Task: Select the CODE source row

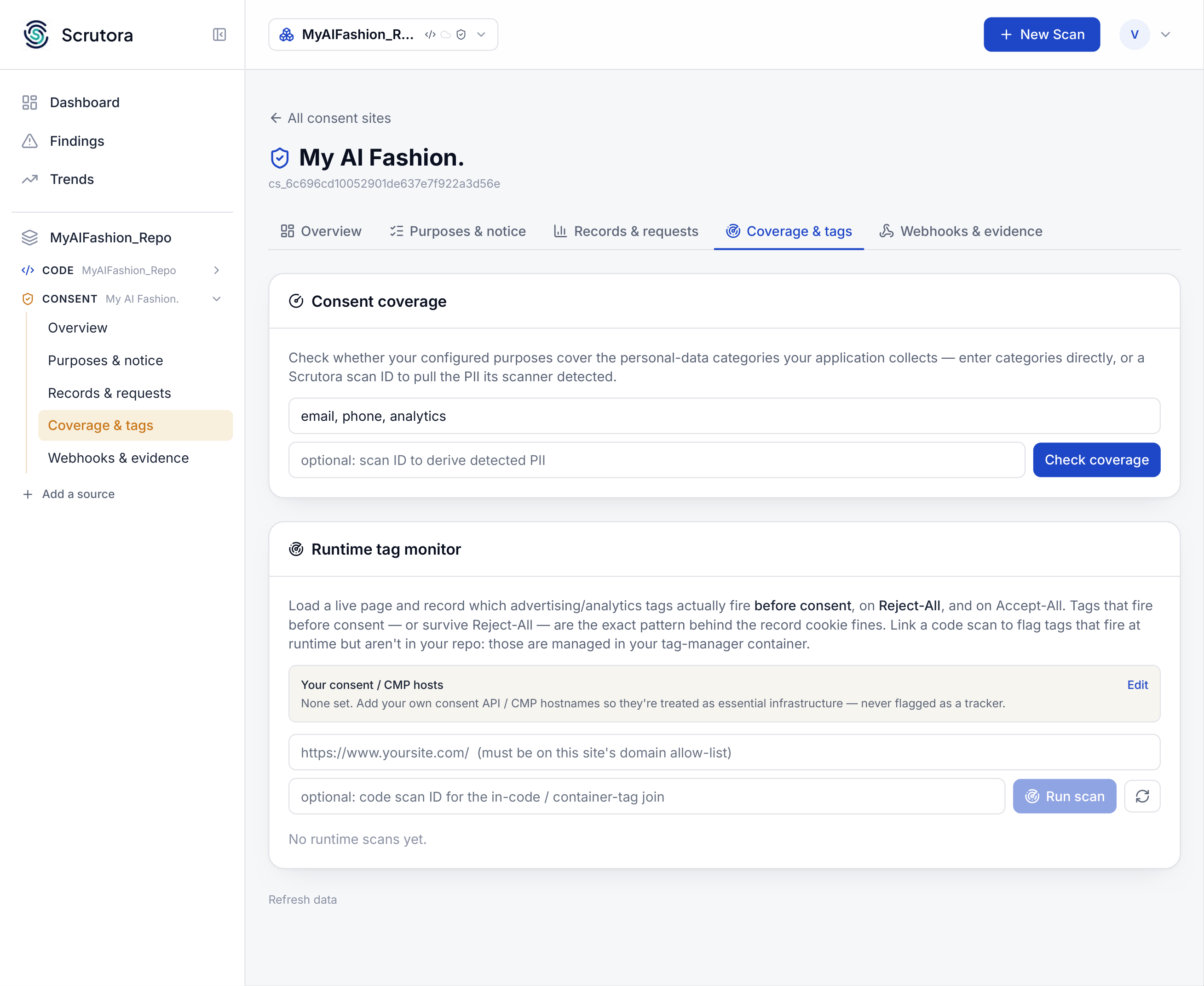Action: click(x=122, y=270)
